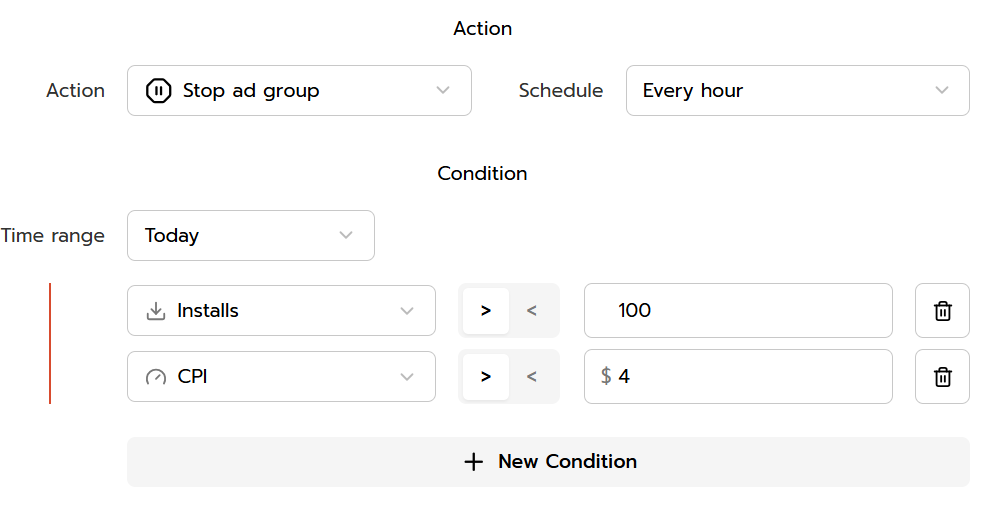This screenshot has height=511, width=983.
Task: Expand the Today time range dropdown
Action: point(250,236)
